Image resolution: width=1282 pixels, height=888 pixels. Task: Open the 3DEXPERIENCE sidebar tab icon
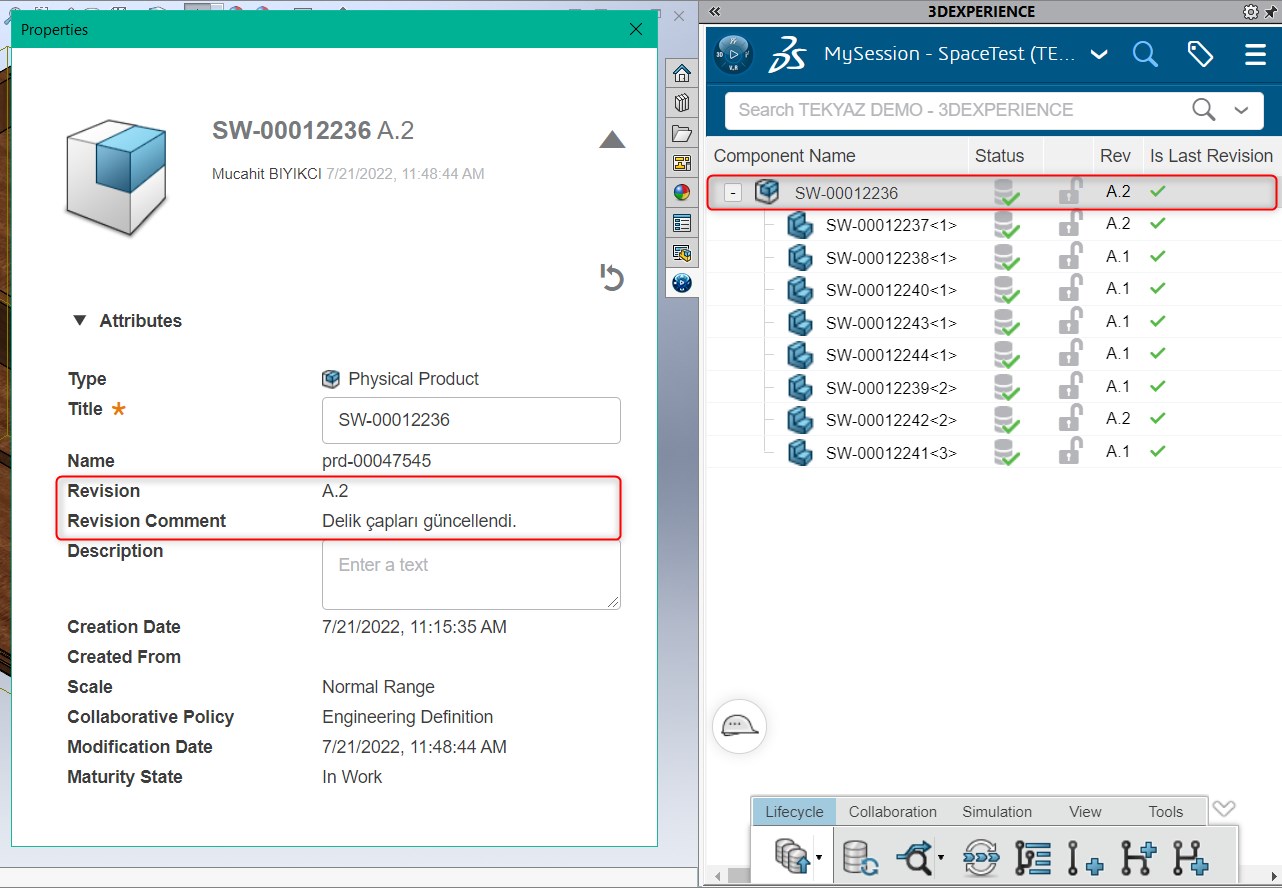tap(682, 283)
